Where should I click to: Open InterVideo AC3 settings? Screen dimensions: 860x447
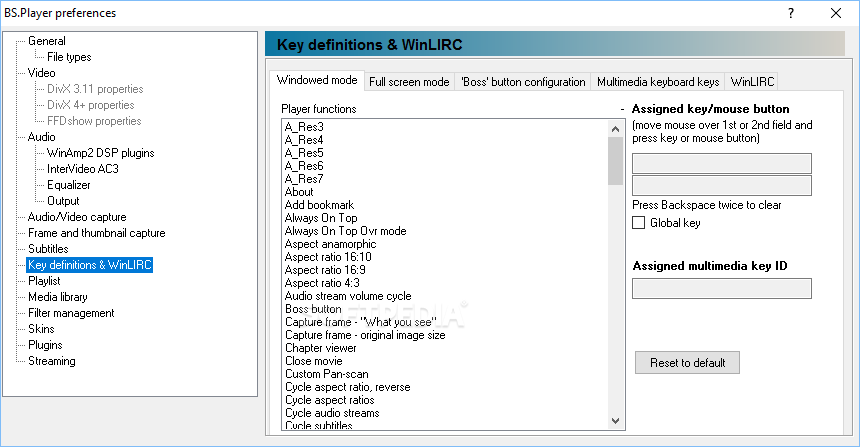pyautogui.click(x=83, y=169)
